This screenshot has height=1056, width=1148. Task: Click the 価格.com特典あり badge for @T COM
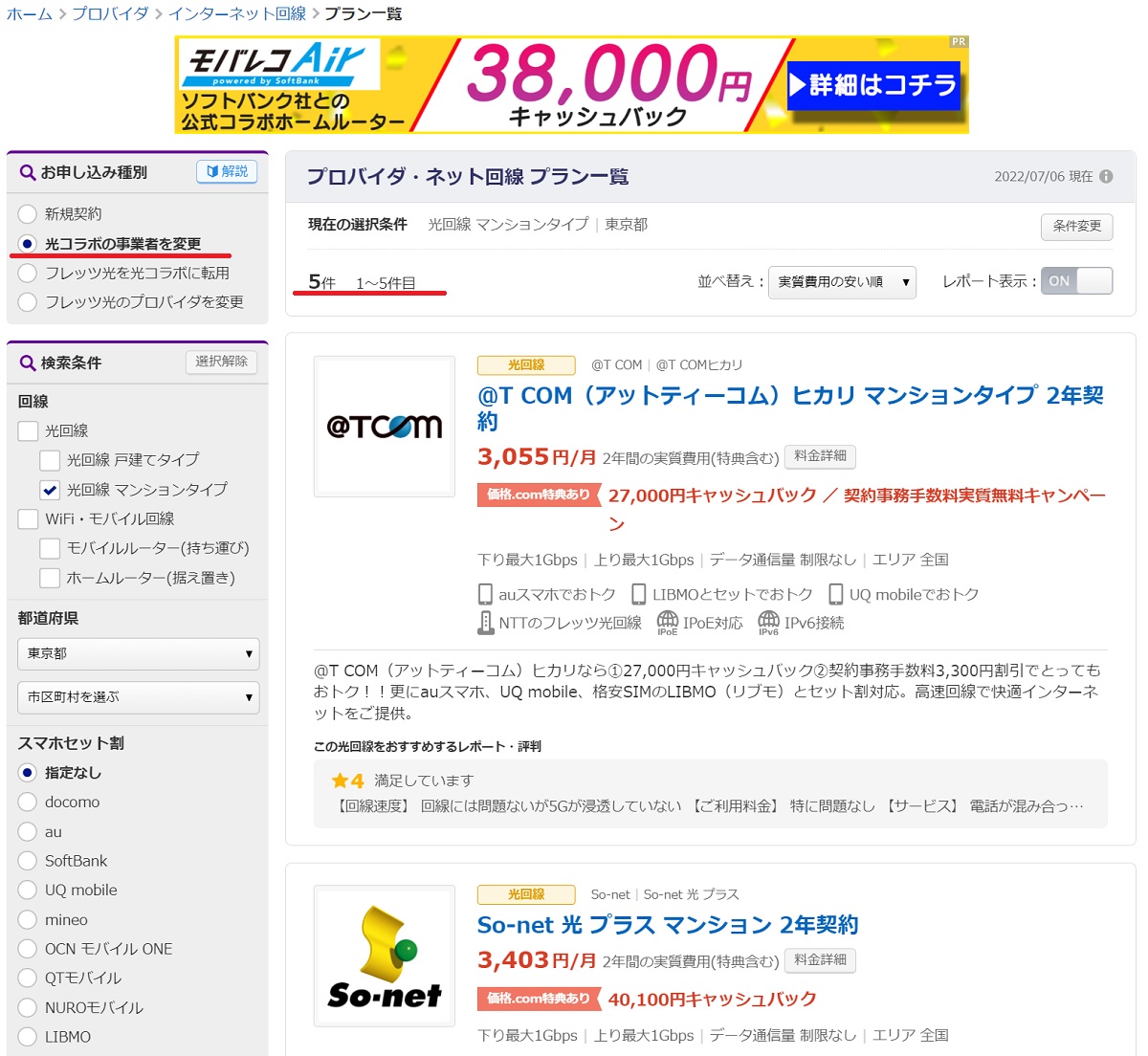pos(539,495)
